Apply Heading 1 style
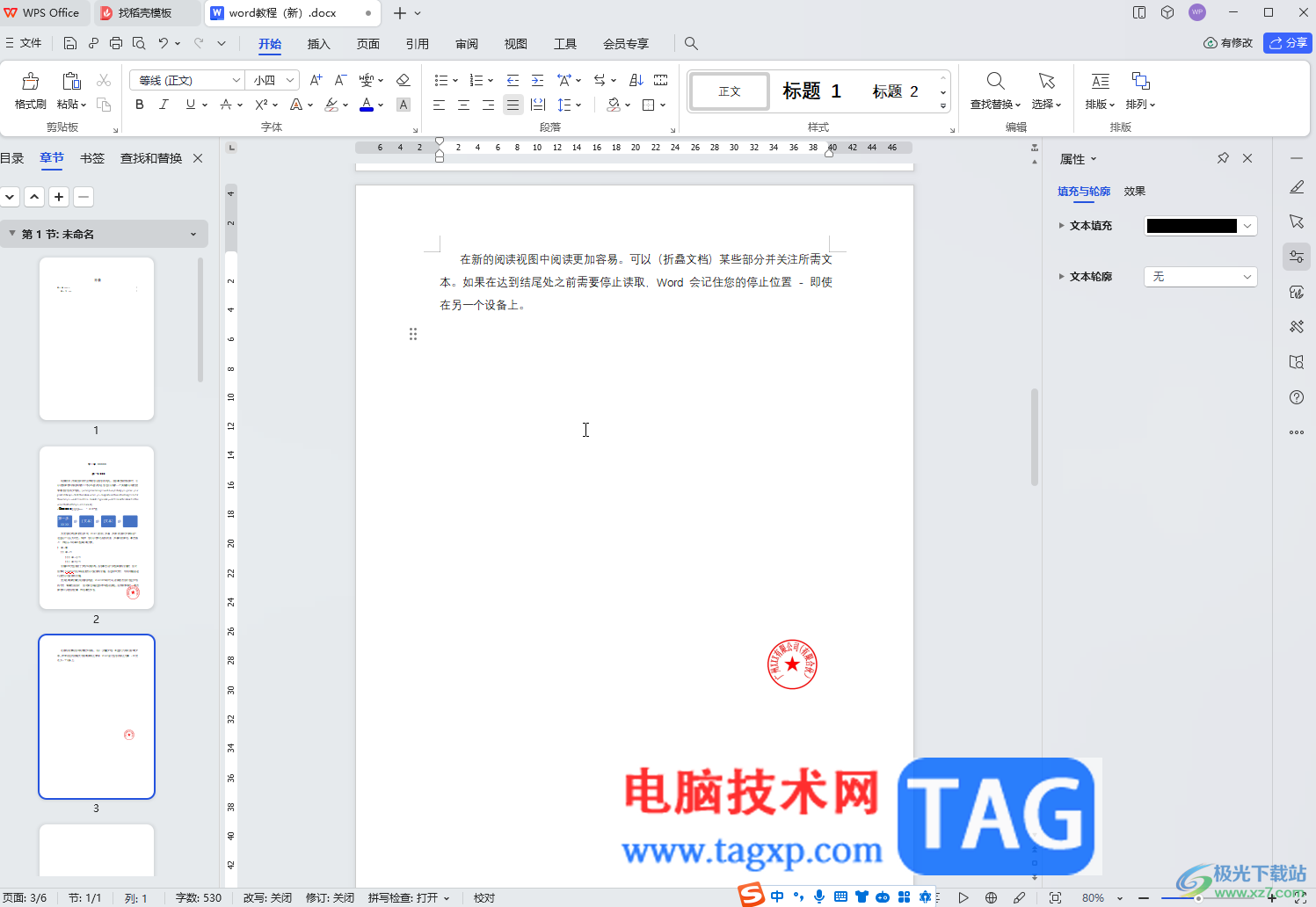Image resolution: width=1316 pixels, height=907 pixels. 811,91
